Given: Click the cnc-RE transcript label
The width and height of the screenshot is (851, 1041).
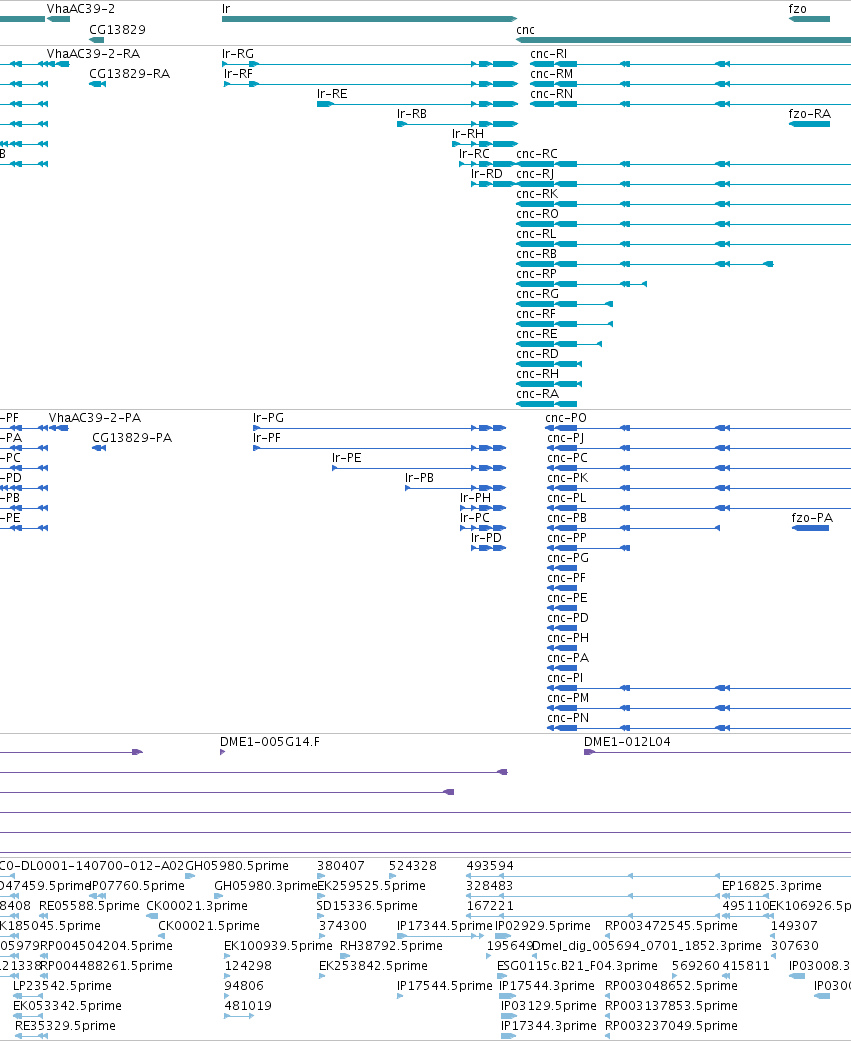Looking at the screenshot, I should click(536, 333).
